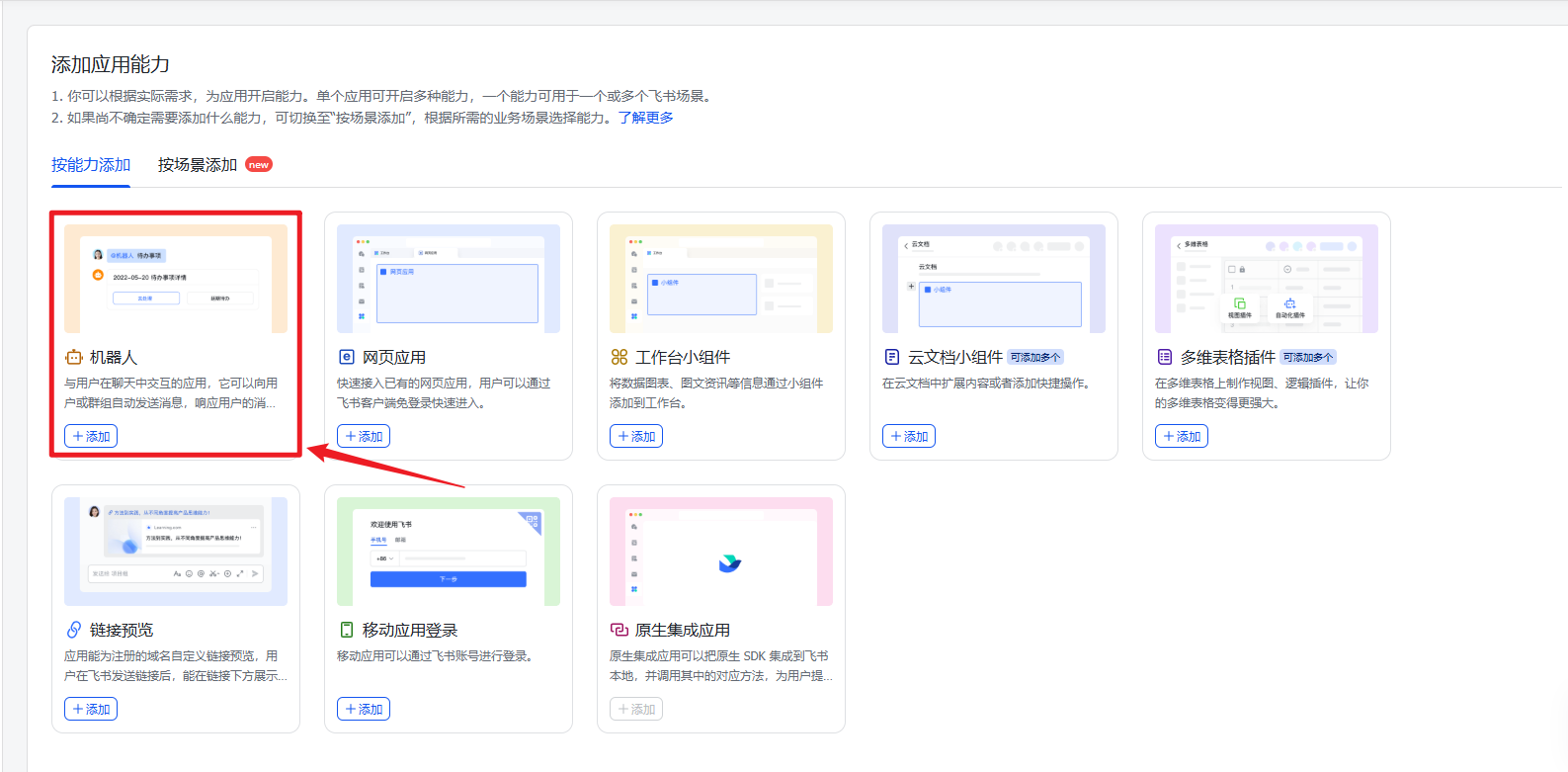Click the 网页应用 description starting '快速接入已有的网页应用'
This screenshot has width=1568, height=772.
[444, 393]
